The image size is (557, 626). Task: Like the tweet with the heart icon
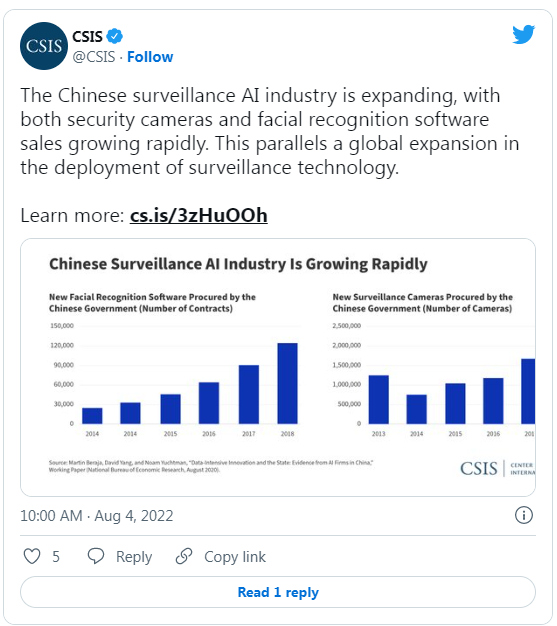pos(32,556)
